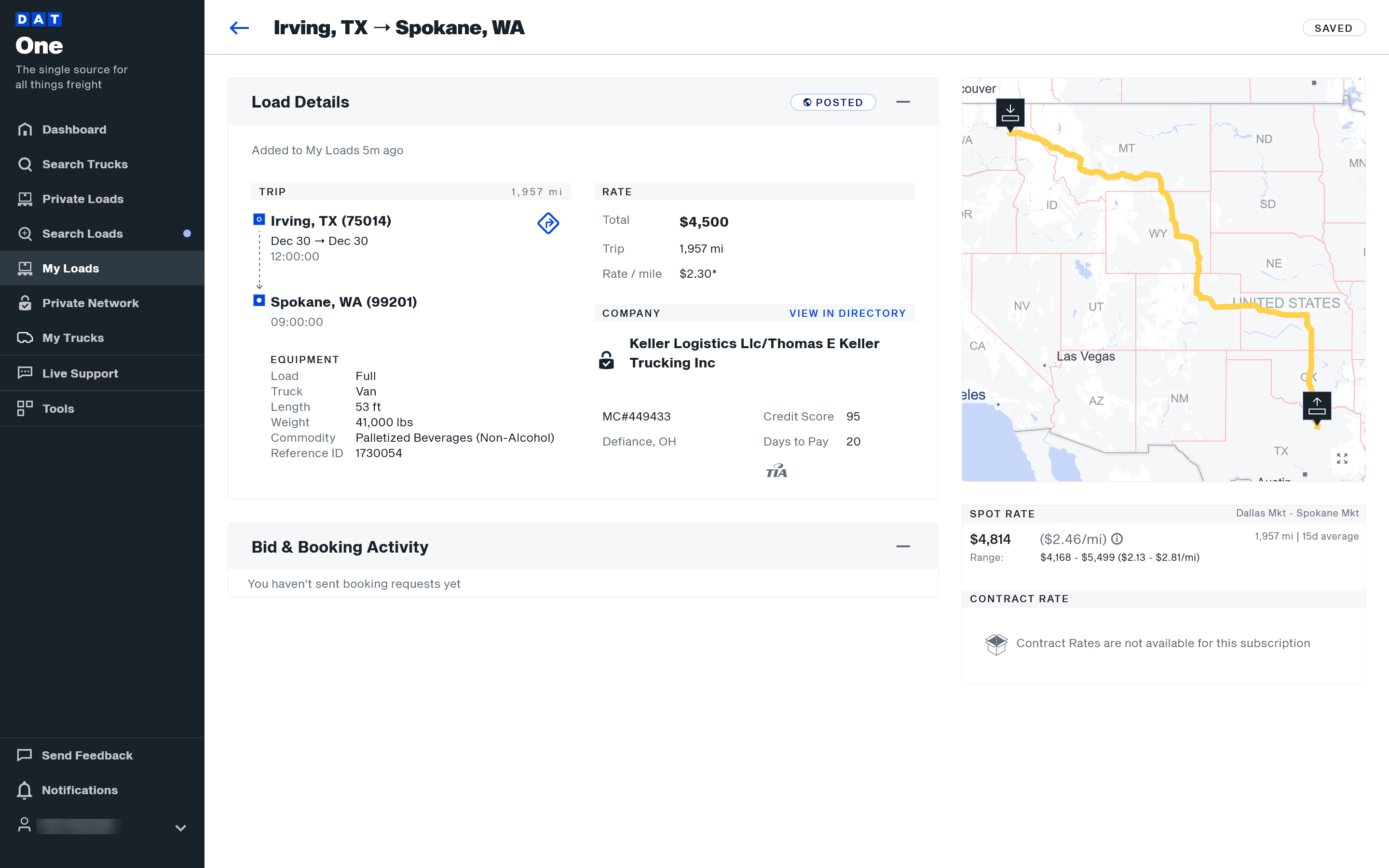Image resolution: width=1389 pixels, height=868 pixels.
Task: Click the origin pin on map
Action: click(1316, 407)
